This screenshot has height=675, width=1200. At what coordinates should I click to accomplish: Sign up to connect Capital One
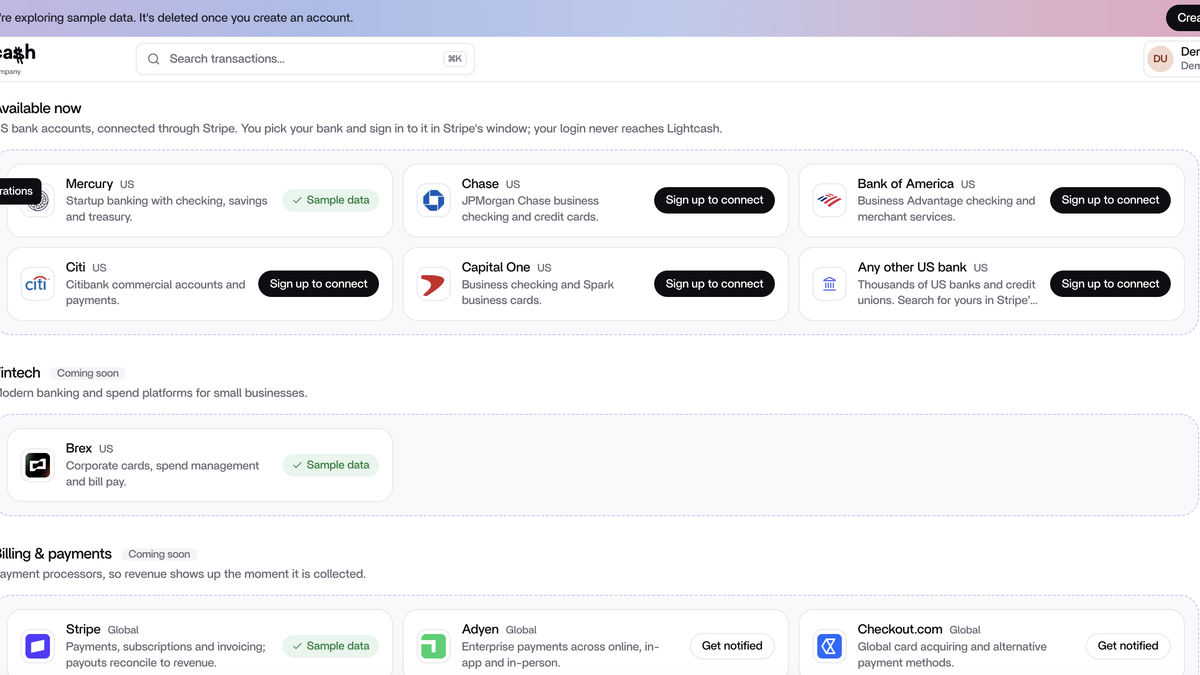(714, 284)
